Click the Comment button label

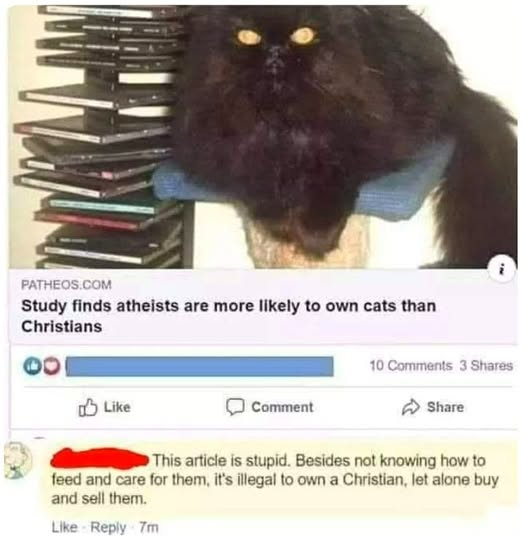(x=282, y=407)
